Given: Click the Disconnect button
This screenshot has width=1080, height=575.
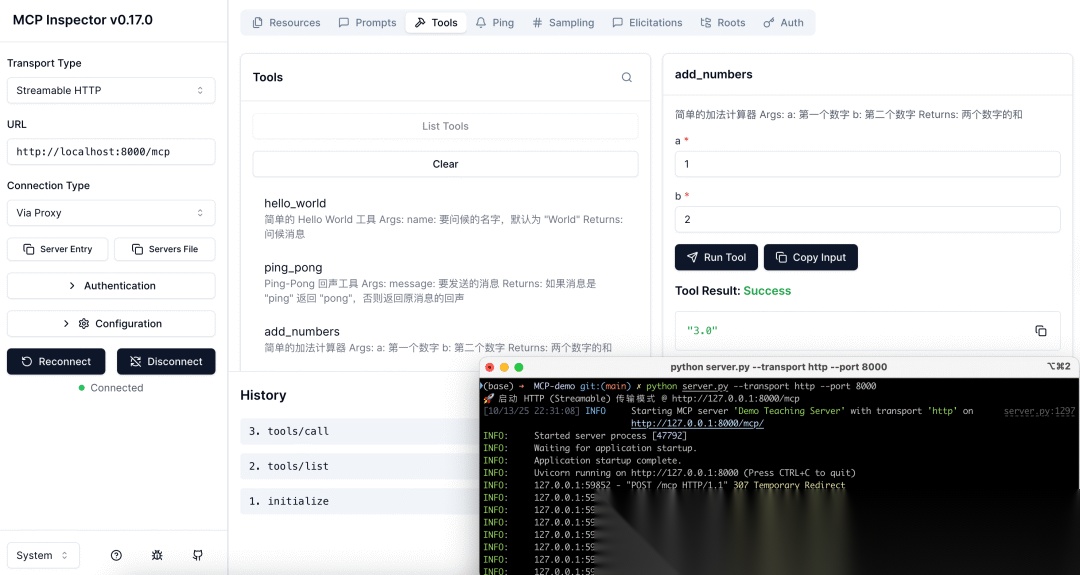Looking at the screenshot, I should 166,362.
